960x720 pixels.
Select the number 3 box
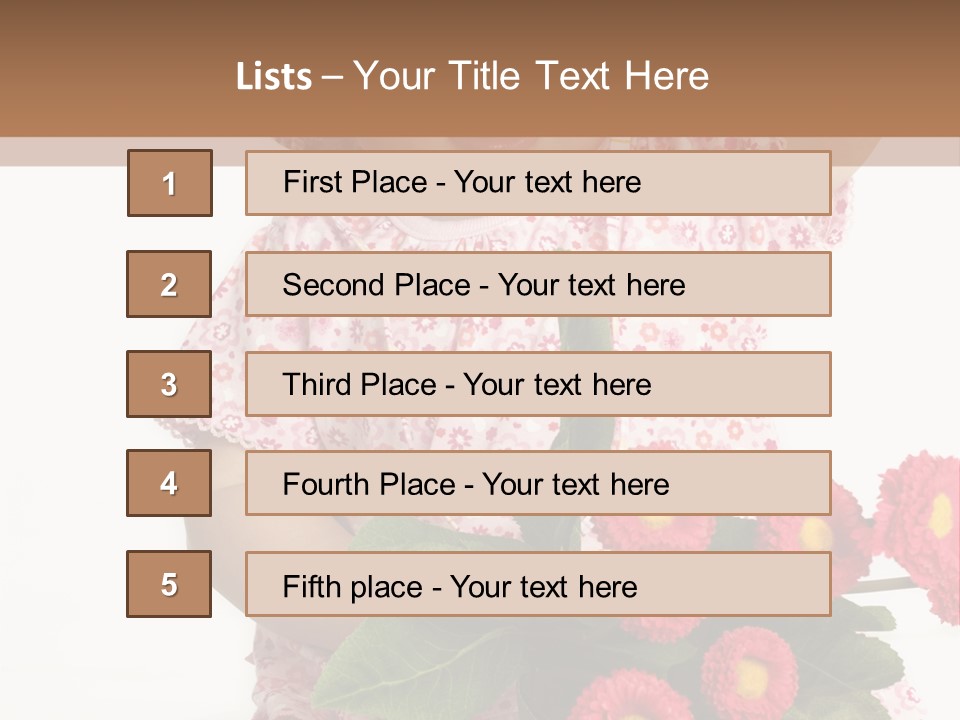pyautogui.click(x=169, y=384)
